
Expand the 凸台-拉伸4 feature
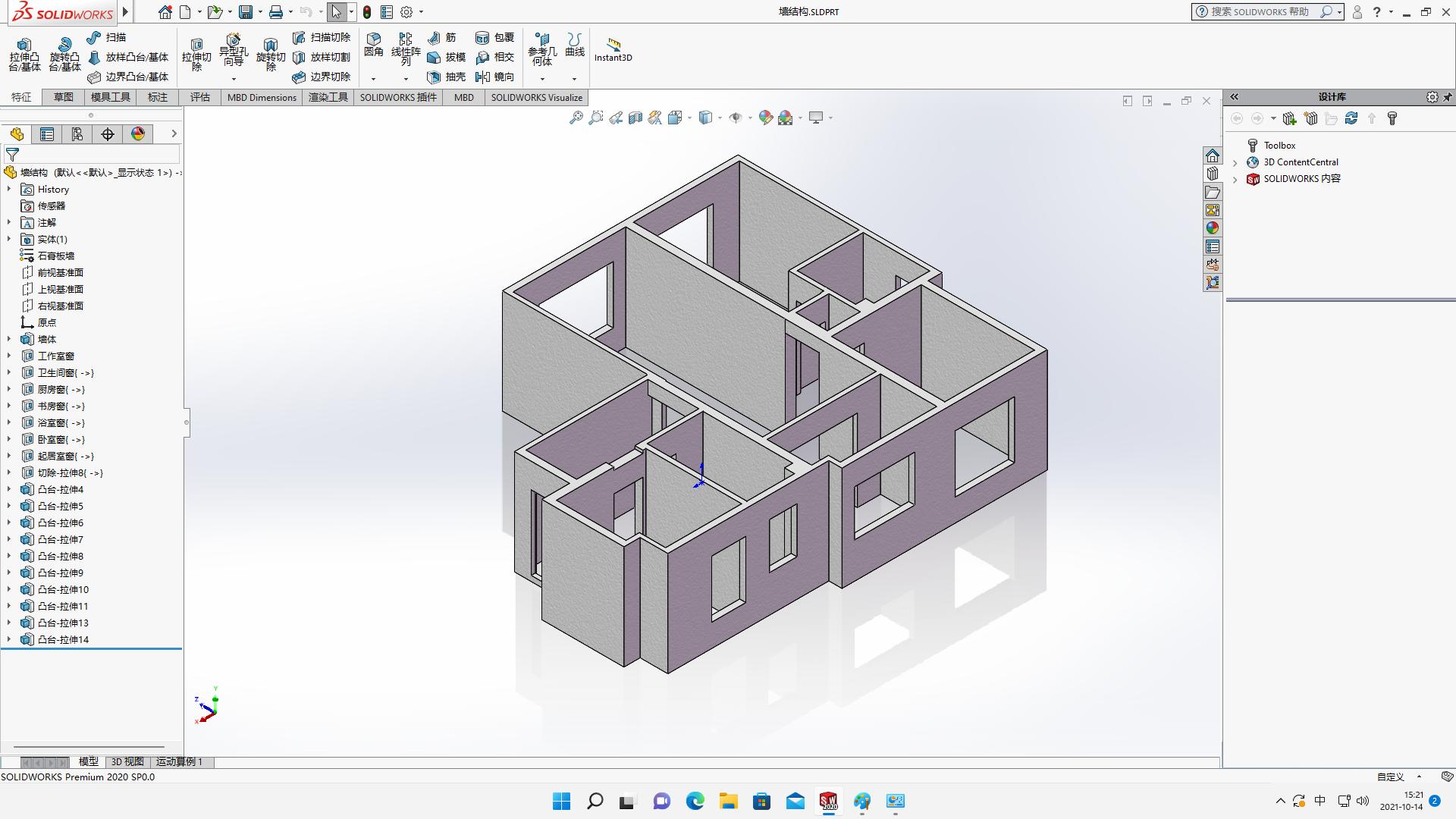tap(9, 489)
